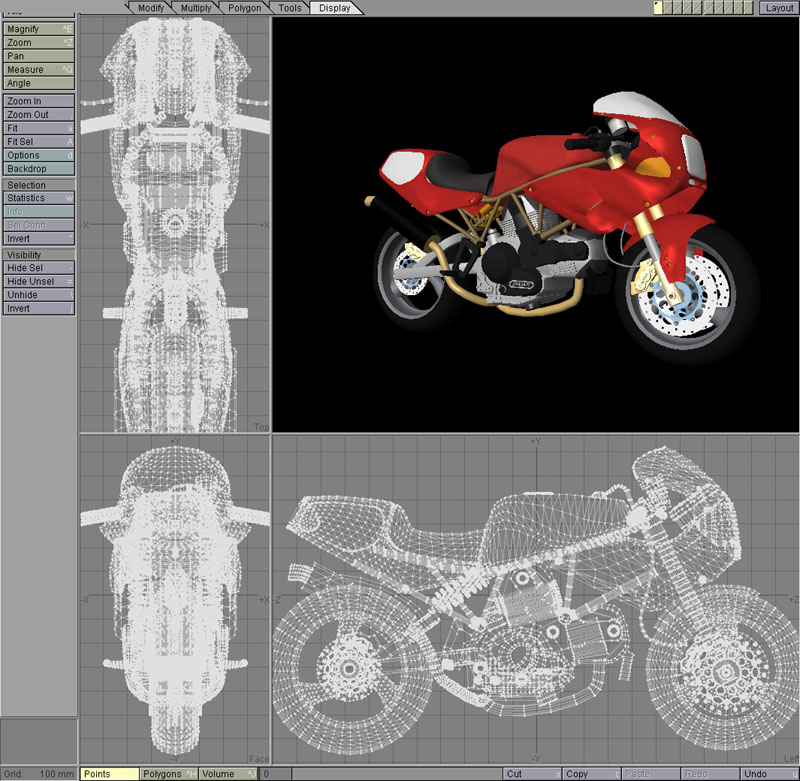Click the shaded motorcycle preview viewport
The width and height of the screenshot is (800, 781).
(x=536, y=224)
